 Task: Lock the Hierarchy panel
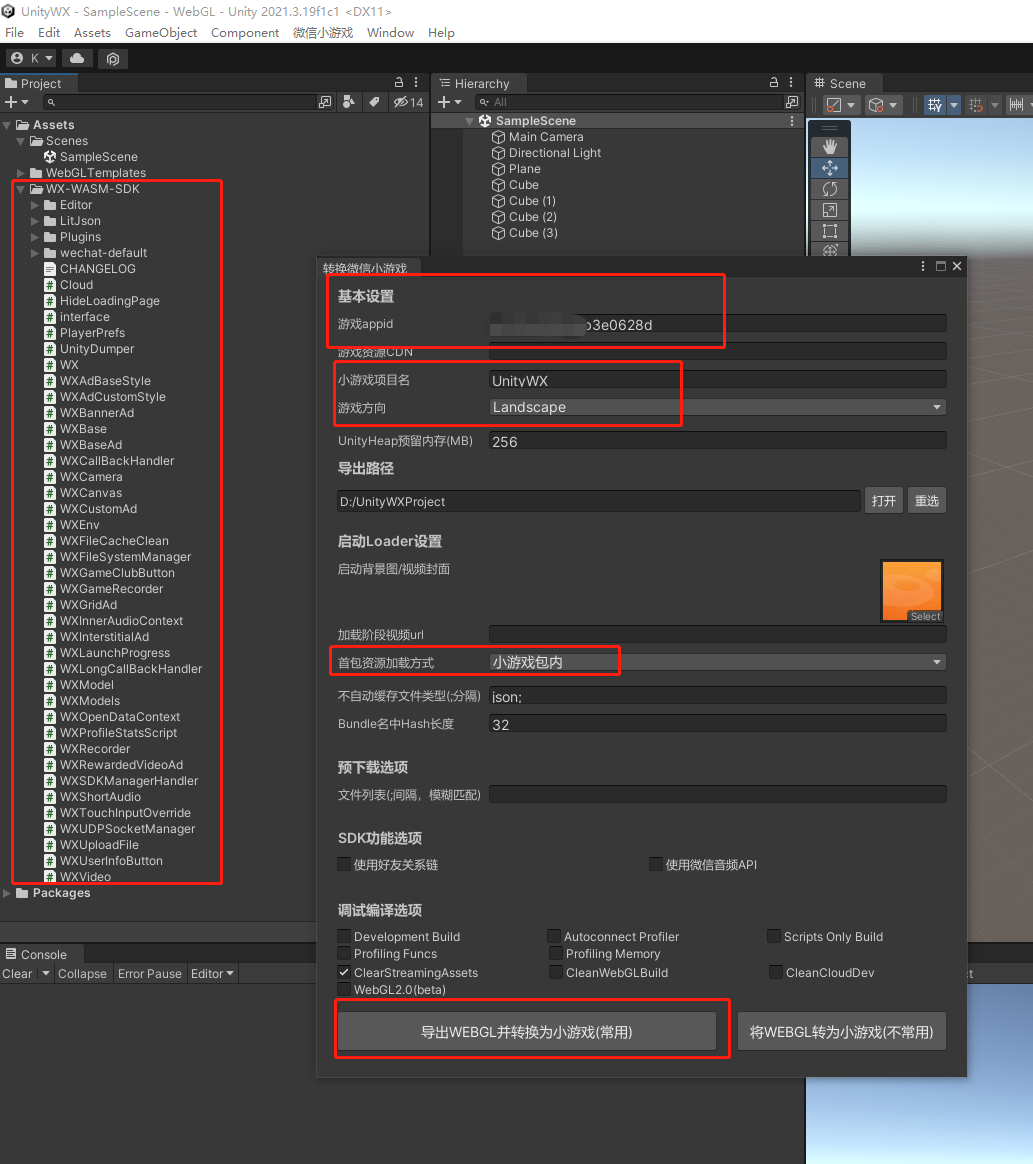(x=774, y=82)
